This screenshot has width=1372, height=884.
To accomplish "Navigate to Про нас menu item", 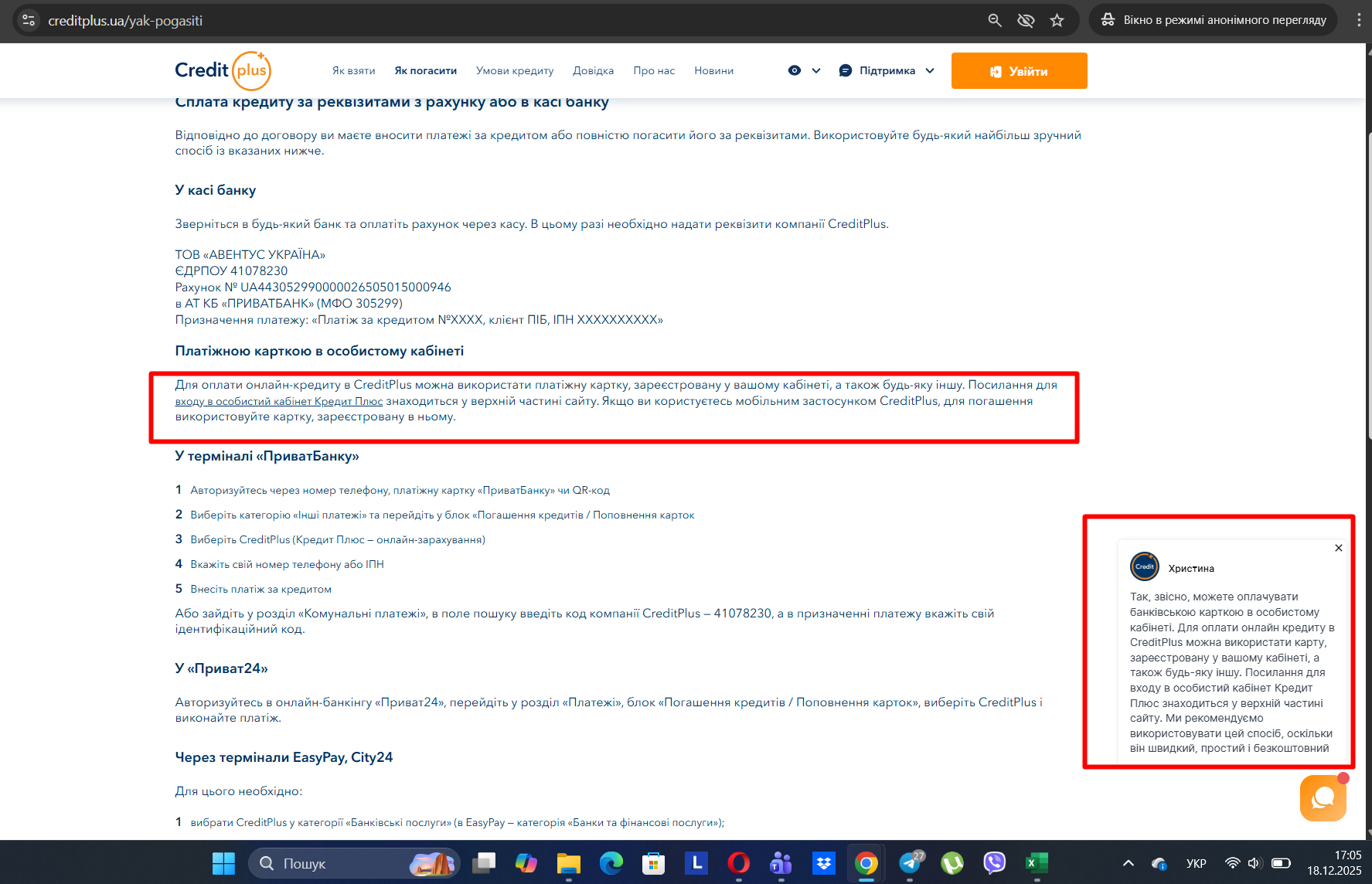I will (654, 70).
